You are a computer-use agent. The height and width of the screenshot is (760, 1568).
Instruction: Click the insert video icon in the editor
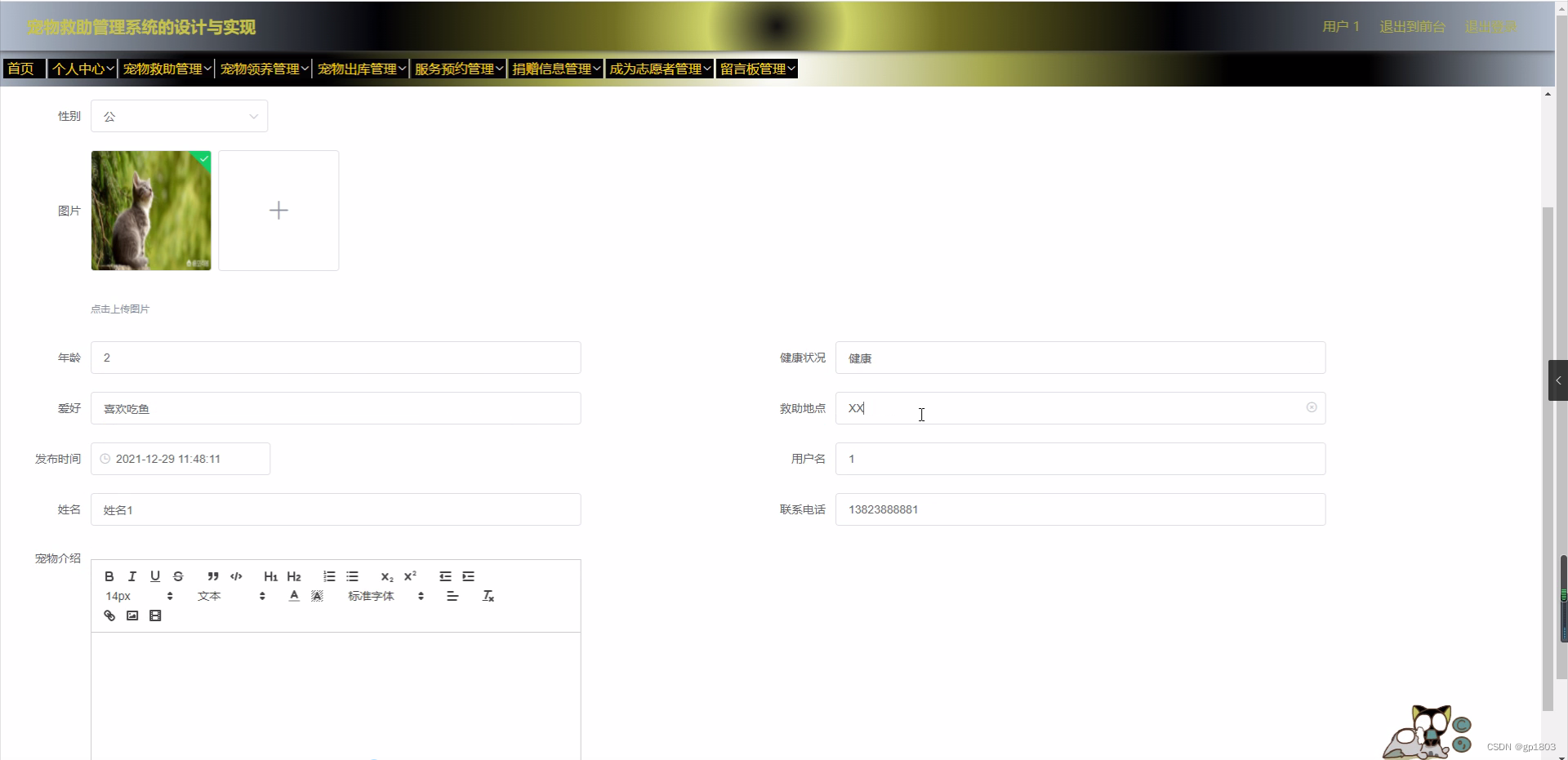pos(155,615)
